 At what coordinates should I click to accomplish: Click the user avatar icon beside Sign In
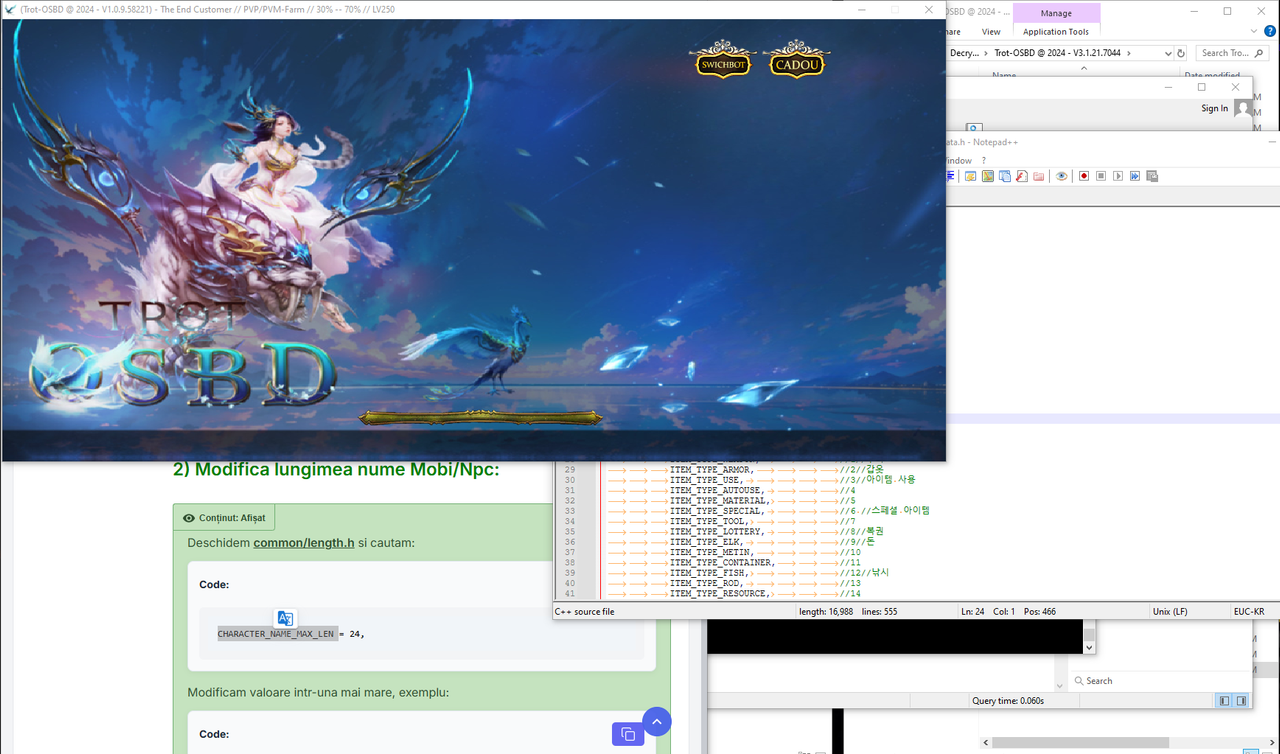1243,108
